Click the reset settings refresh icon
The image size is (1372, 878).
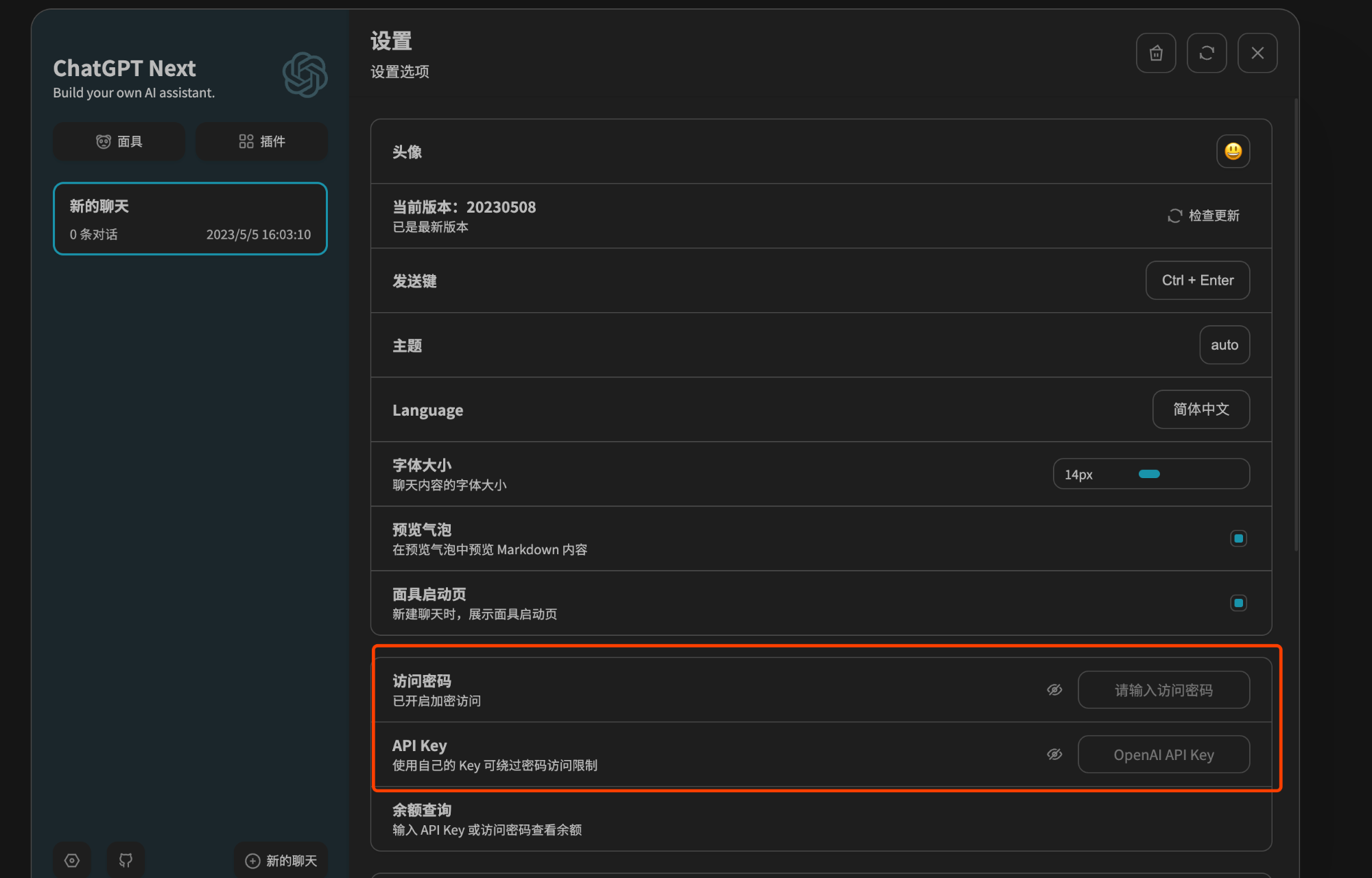pos(1207,53)
